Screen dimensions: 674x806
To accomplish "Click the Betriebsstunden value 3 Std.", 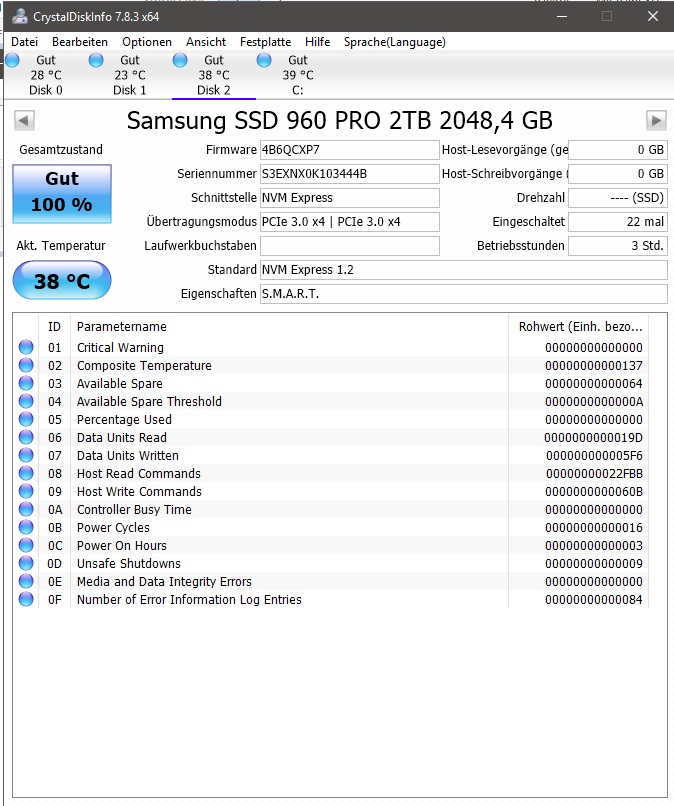I will tap(617, 246).
